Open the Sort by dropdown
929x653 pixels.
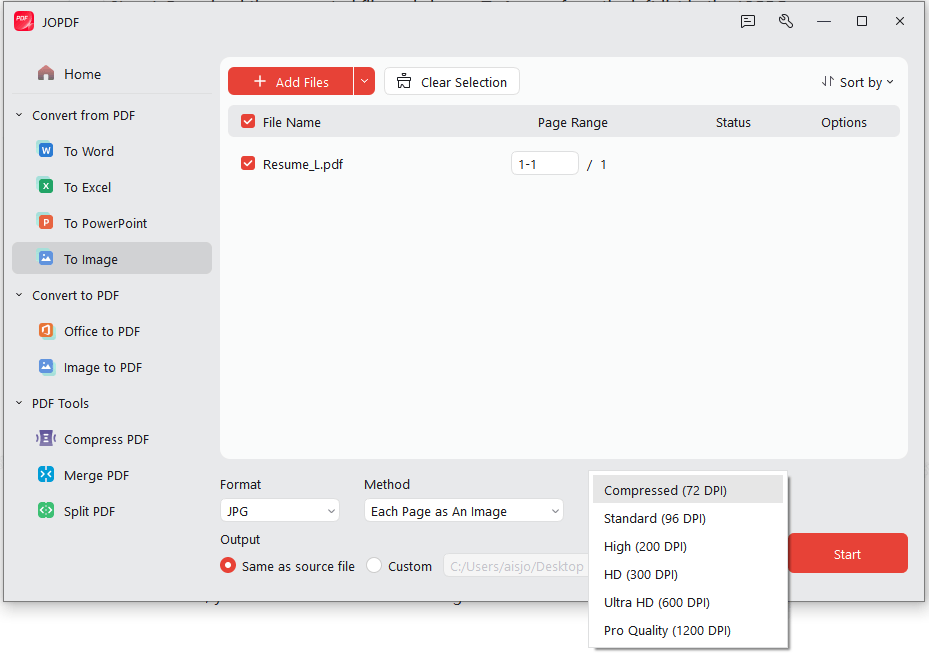coord(857,82)
